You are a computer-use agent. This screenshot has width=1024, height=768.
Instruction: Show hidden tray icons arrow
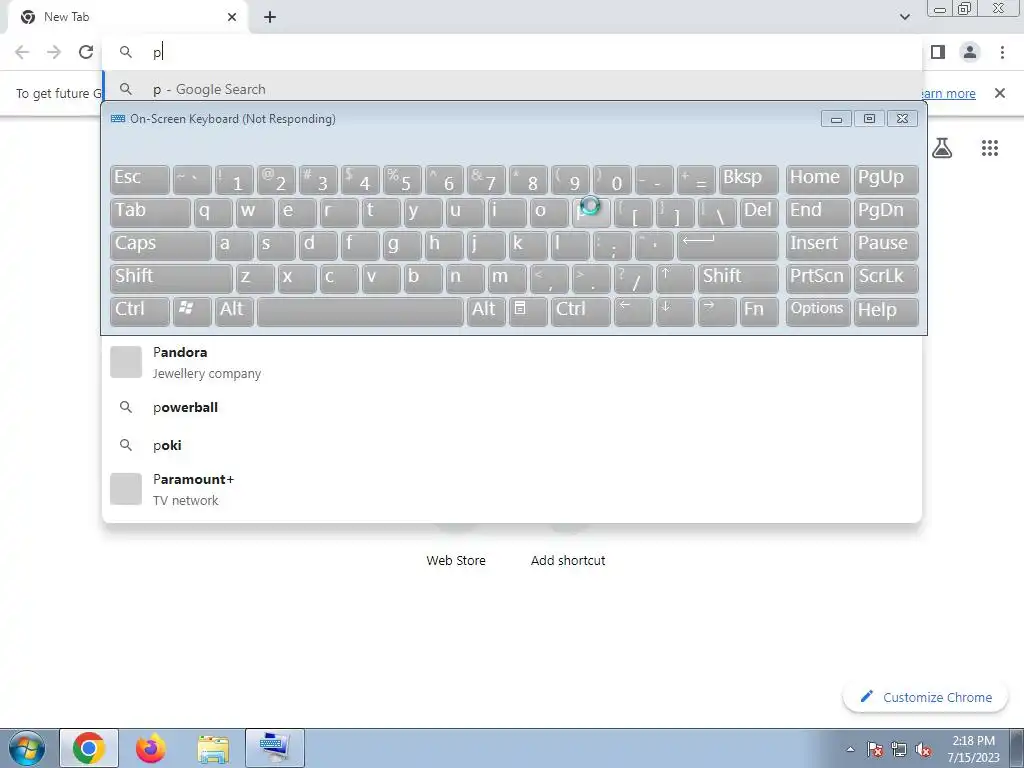pos(850,749)
